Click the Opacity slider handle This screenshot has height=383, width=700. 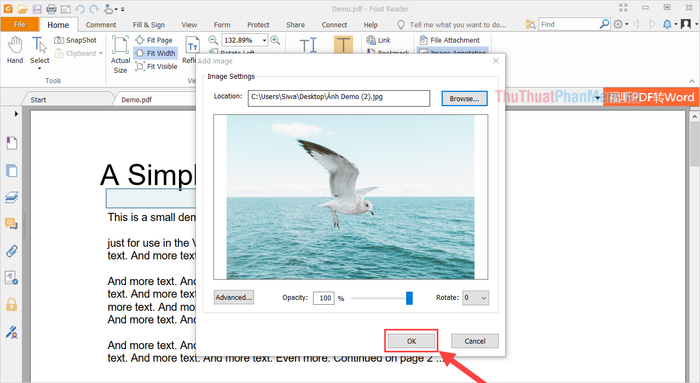(409, 298)
